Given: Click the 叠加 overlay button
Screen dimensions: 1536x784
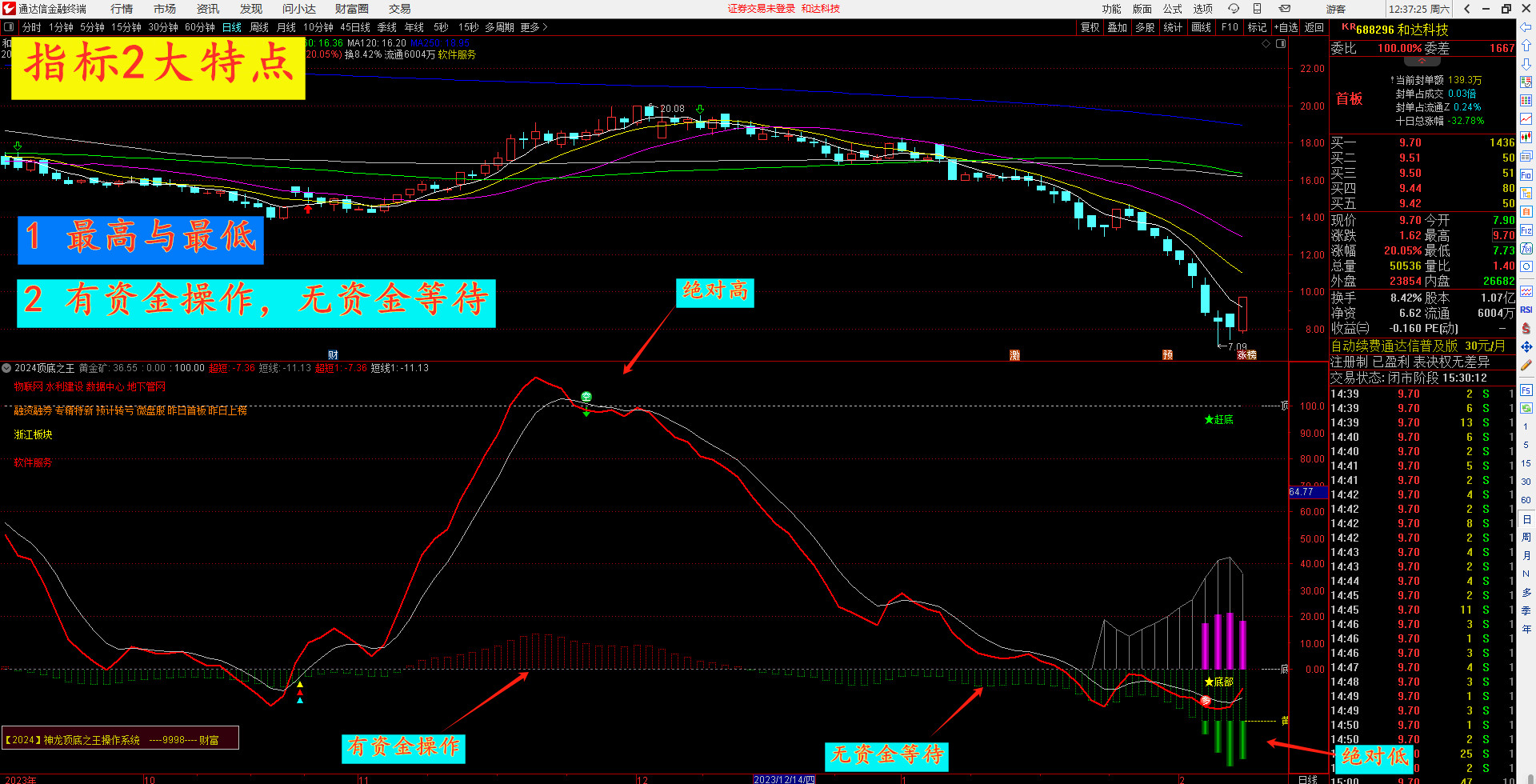Looking at the screenshot, I should [1118, 27].
